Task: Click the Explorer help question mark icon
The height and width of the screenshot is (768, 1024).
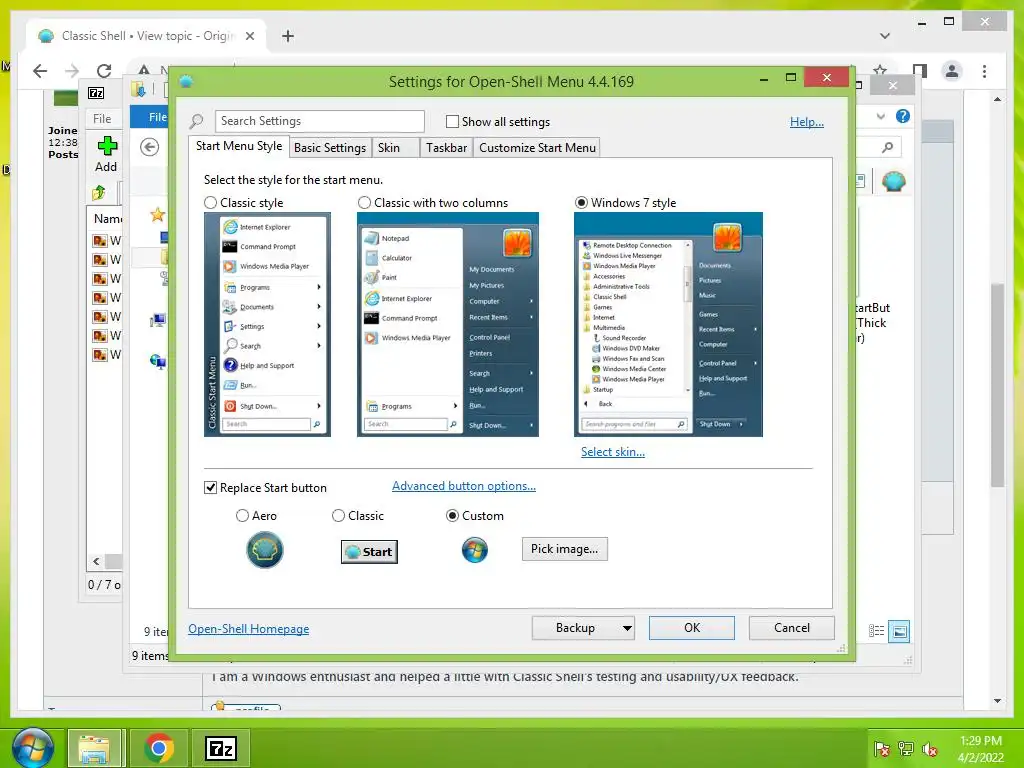Action: pos(903,116)
